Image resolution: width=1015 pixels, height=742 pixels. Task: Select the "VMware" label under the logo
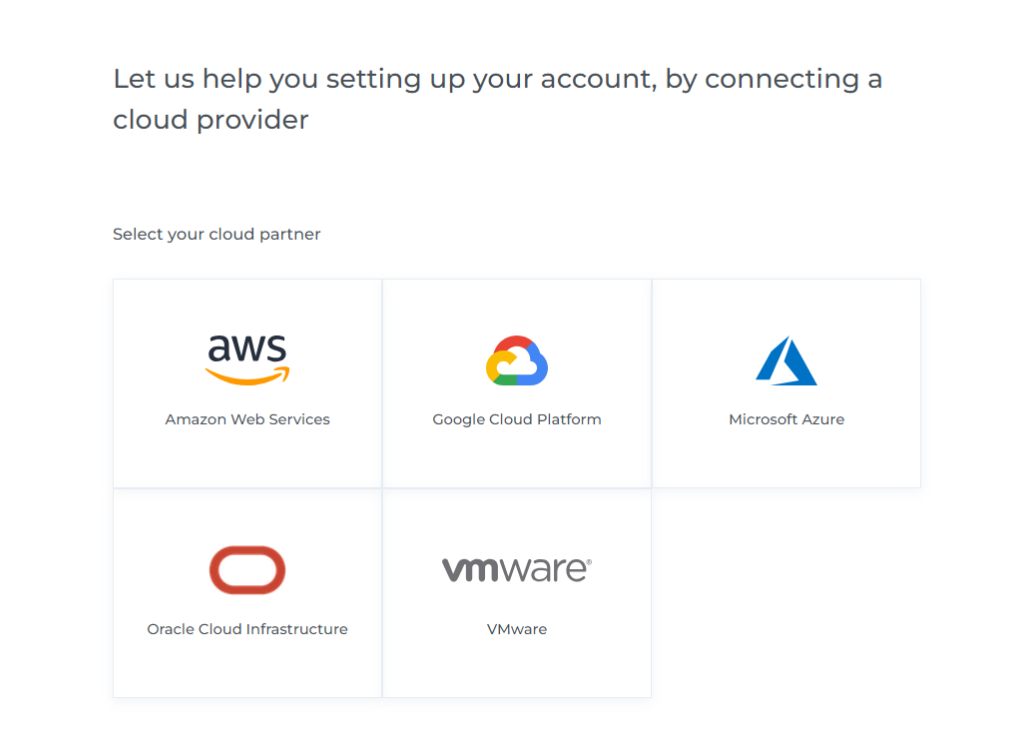(517, 629)
